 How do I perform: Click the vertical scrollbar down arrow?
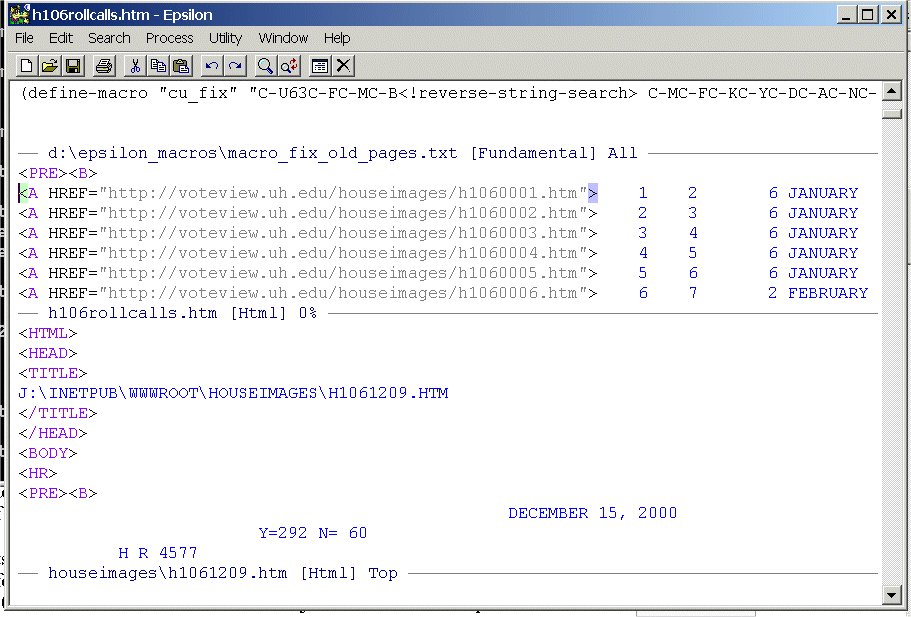coord(892,595)
